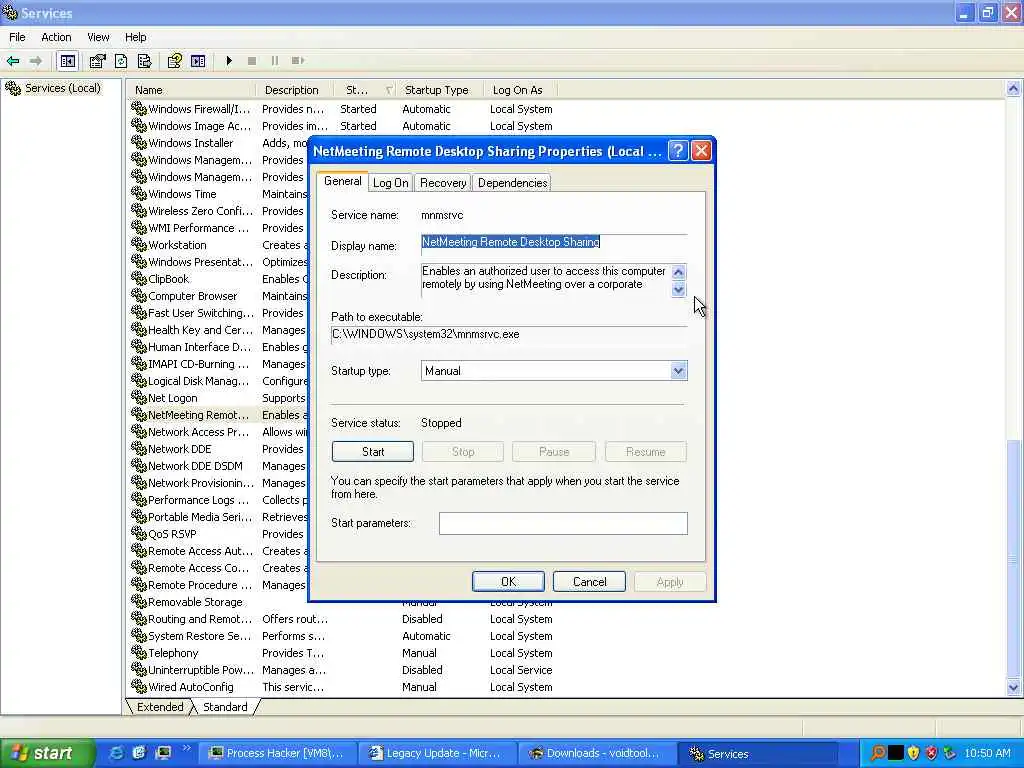The height and width of the screenshot is (768, 1024).
Task: Open the View menu
Action: pos(98,37)
